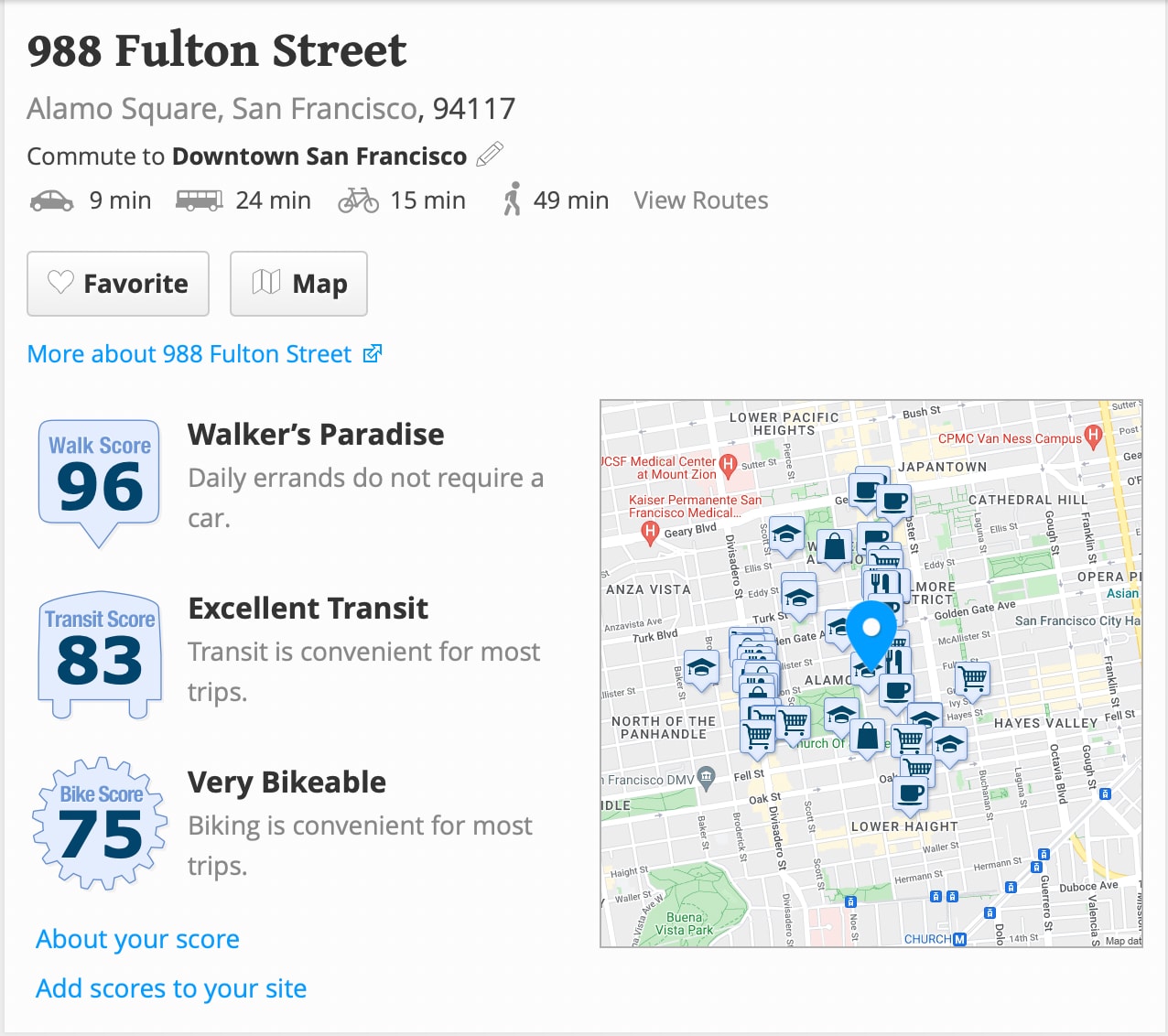Viewport: 1168px width, 1036px height.
Task: Open the Walk Score 96 badge
Action: [100, 477]
